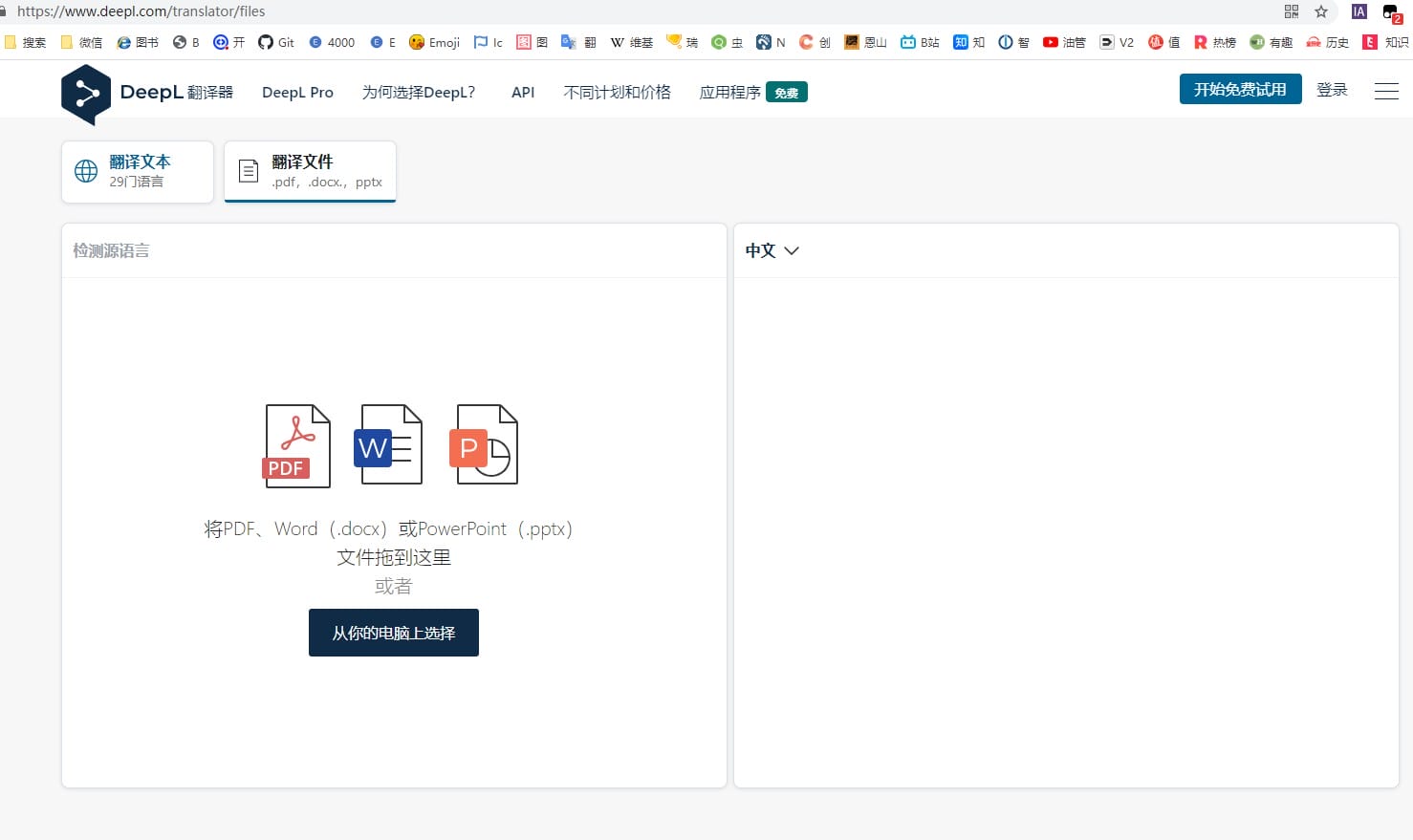Viewport: 1413px width, 840px height.
Task: Open the 历史 bookmark
Action: coord(1328,42)
